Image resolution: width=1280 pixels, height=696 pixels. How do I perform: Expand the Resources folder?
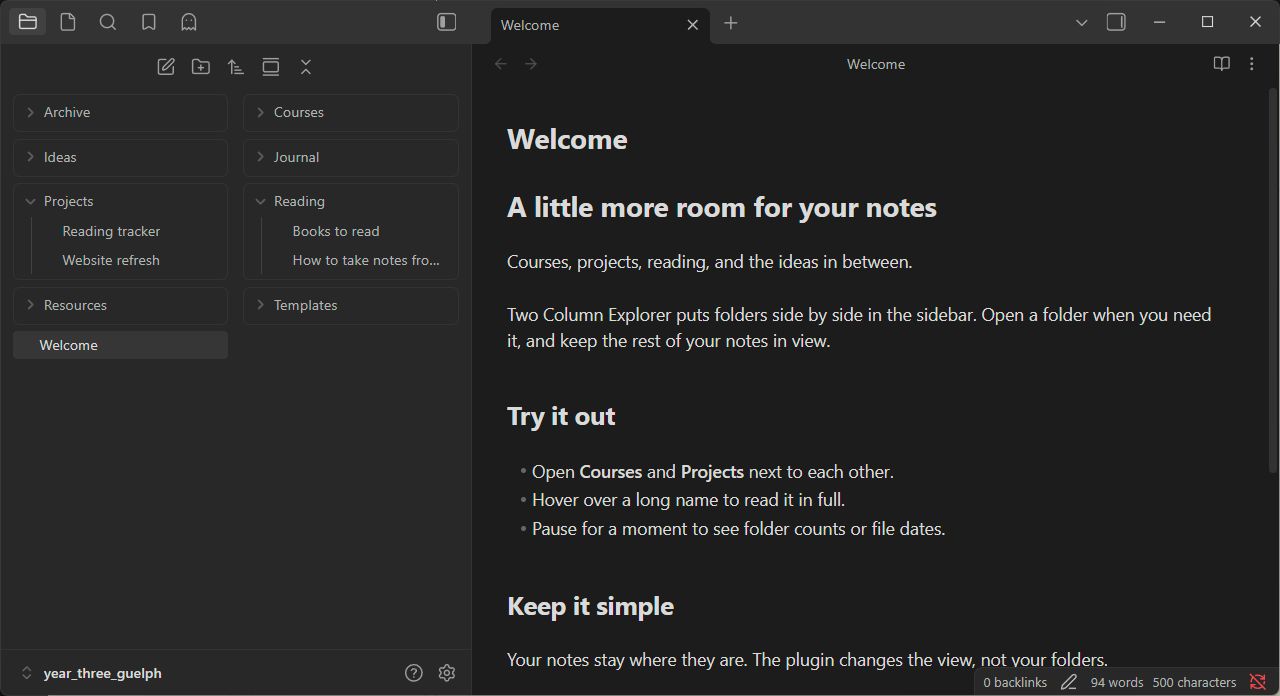[x=121, y=306]
